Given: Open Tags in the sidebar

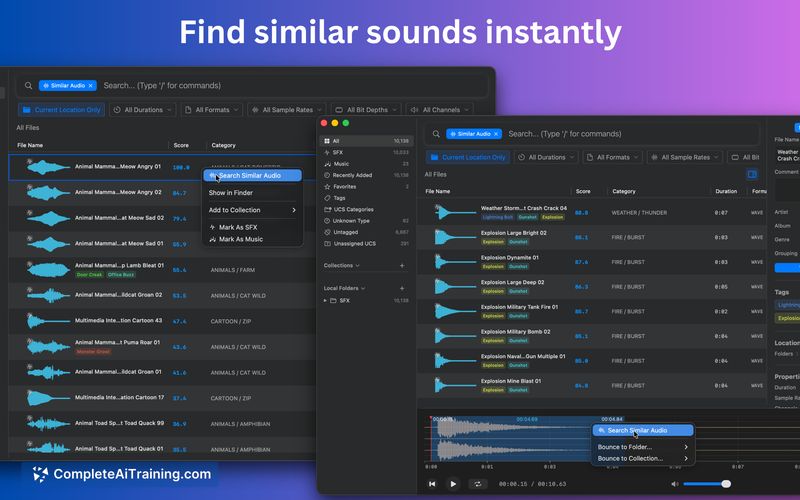Looking at the screenshot, I should (x=366, y=198).
